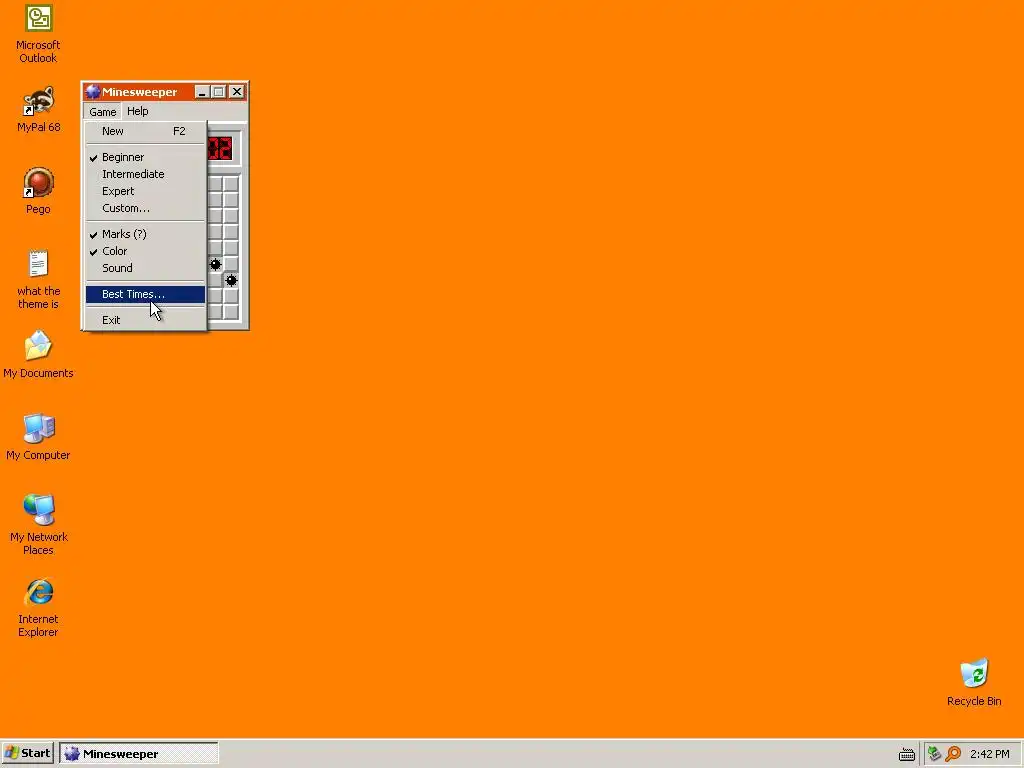Minimize the Minesweeper window
This screenshot has width=1024, height=768.
202,92
